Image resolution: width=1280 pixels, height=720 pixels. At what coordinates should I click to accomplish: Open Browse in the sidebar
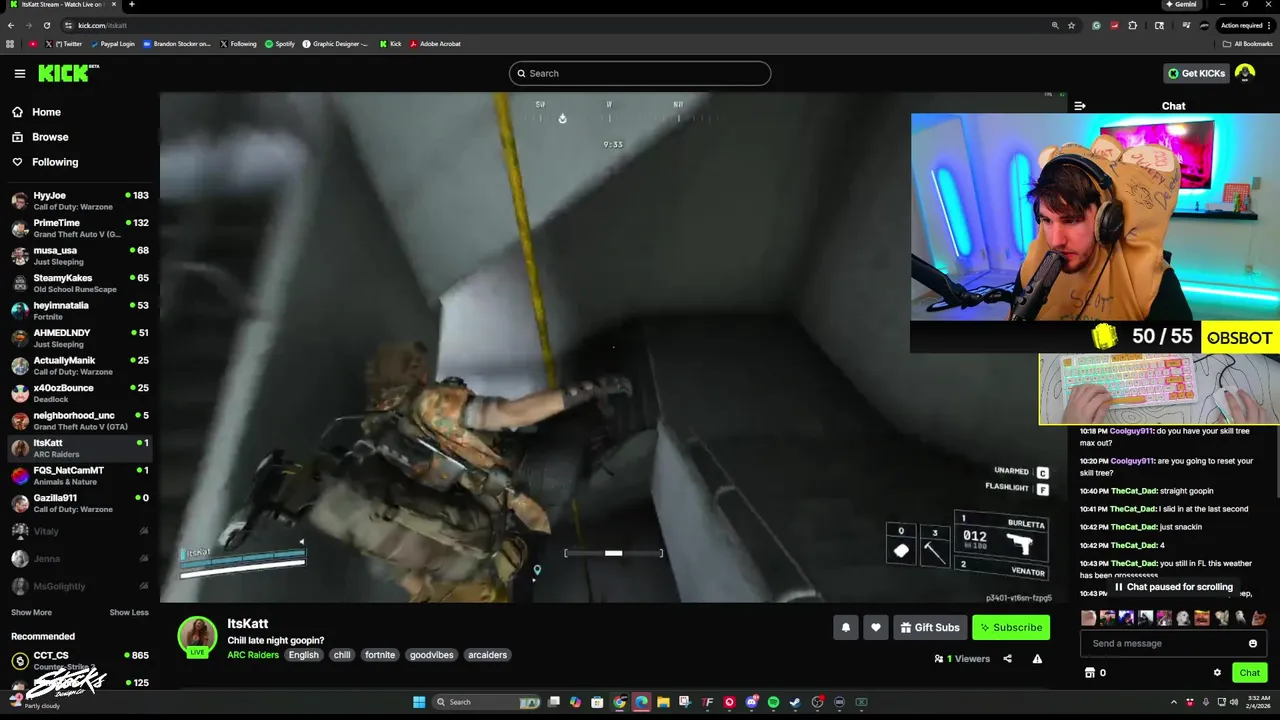(41, 137)
